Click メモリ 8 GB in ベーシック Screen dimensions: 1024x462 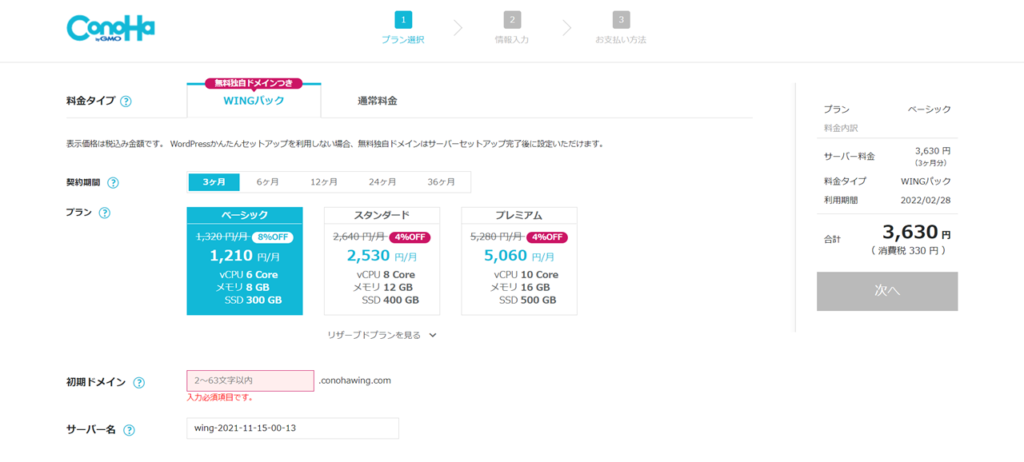click(x=242, y=288)
